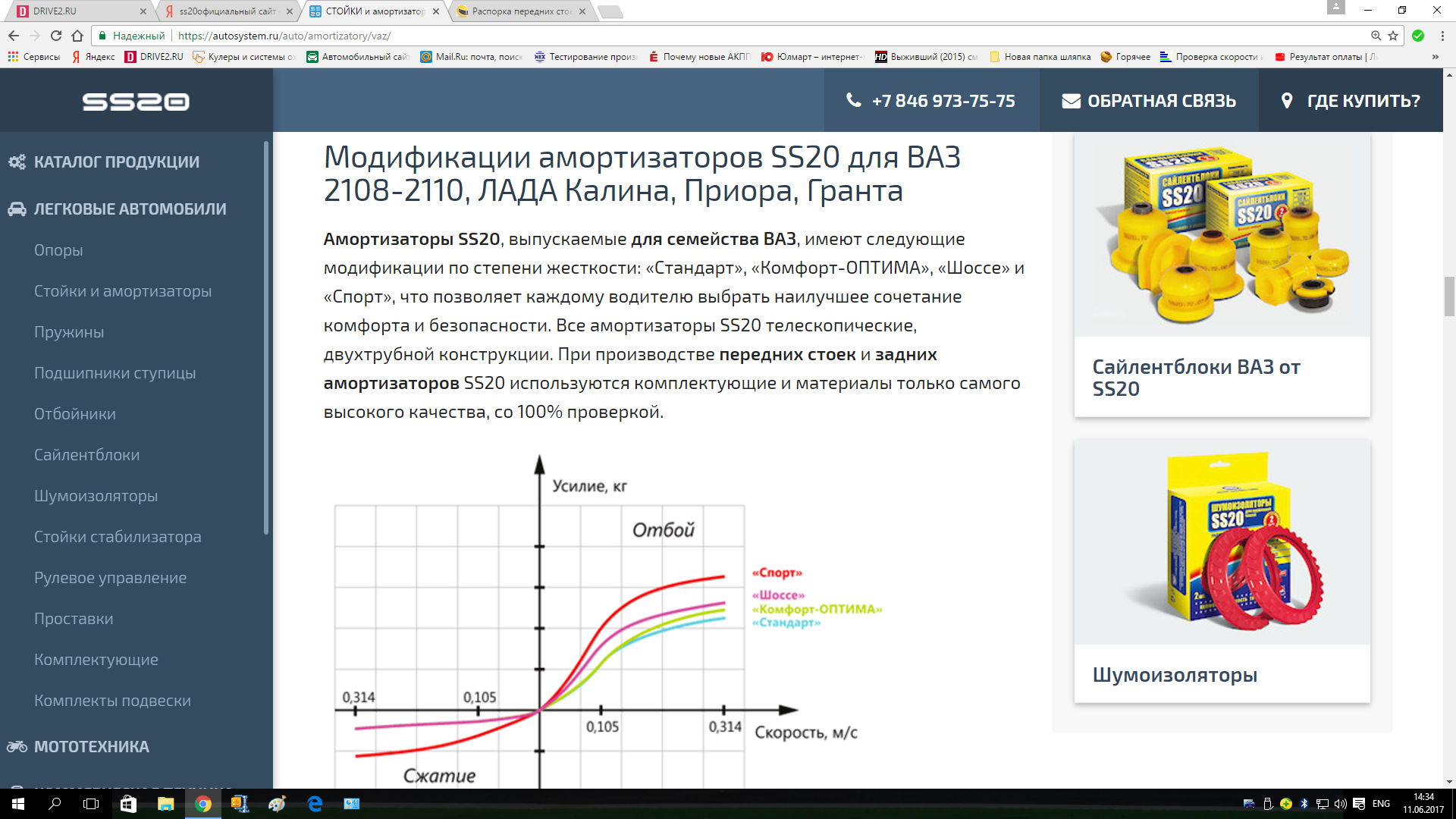
Task: Open Windows Store from taskbar
Action: (128, 804)
